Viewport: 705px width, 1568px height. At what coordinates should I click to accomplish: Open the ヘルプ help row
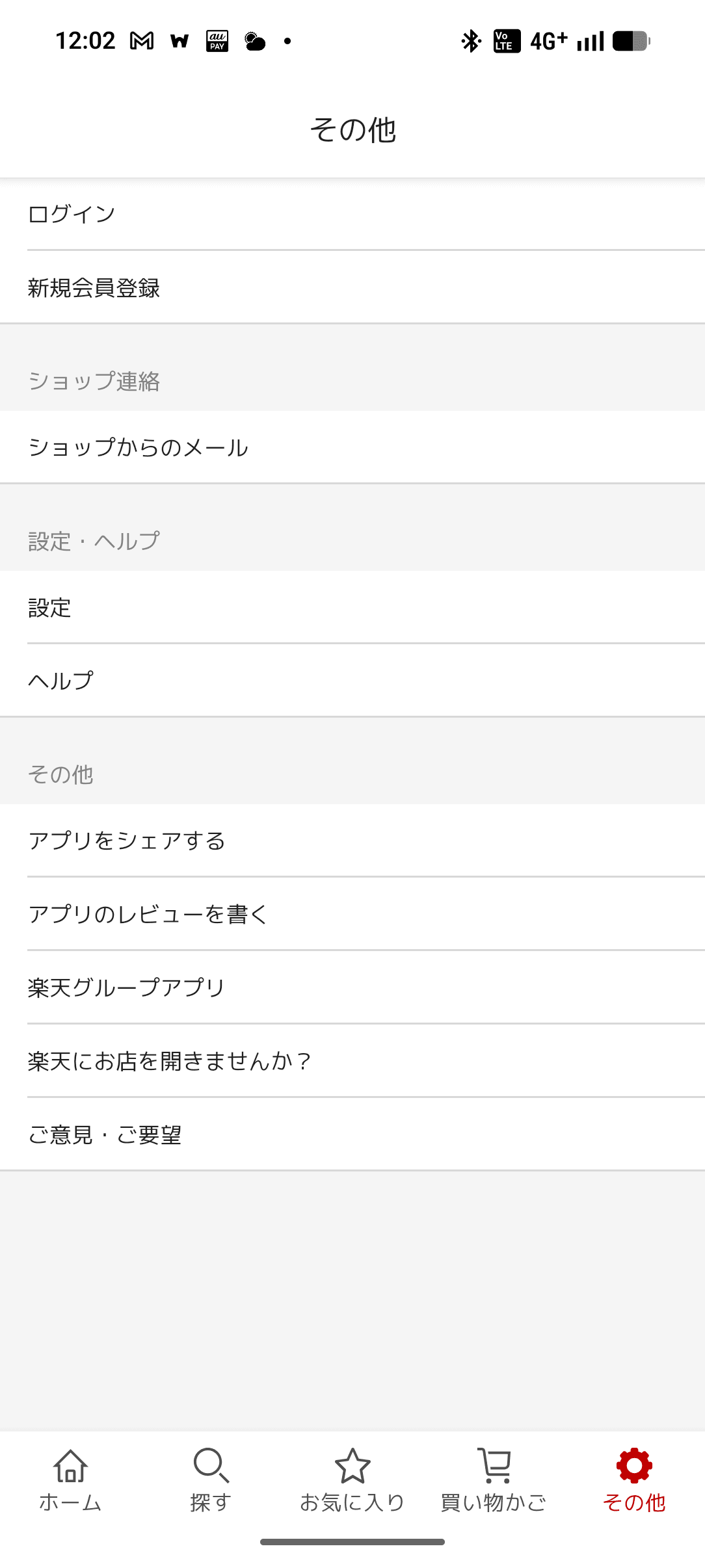click(x=352, y=681)
